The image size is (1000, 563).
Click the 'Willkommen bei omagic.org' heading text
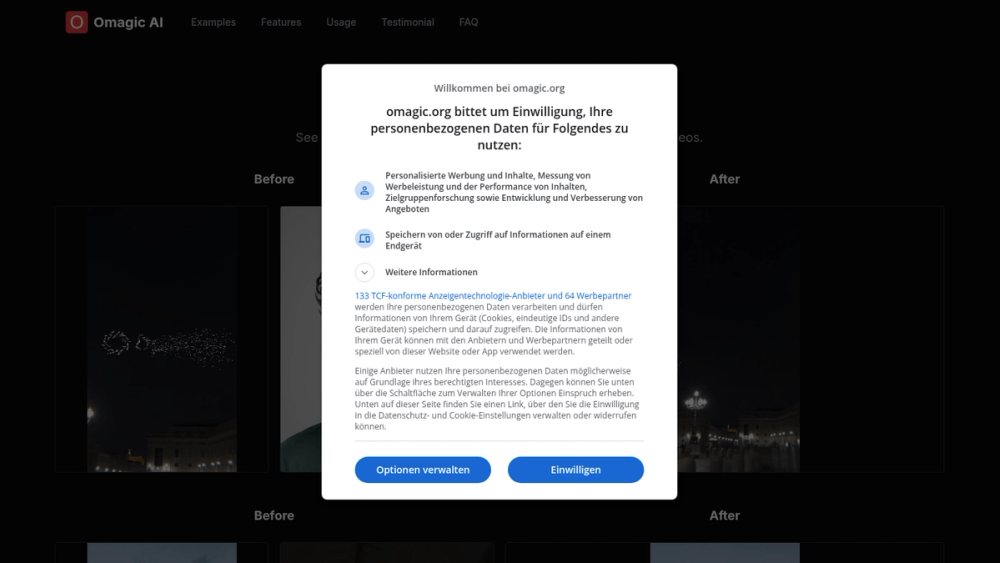[499, 88]
